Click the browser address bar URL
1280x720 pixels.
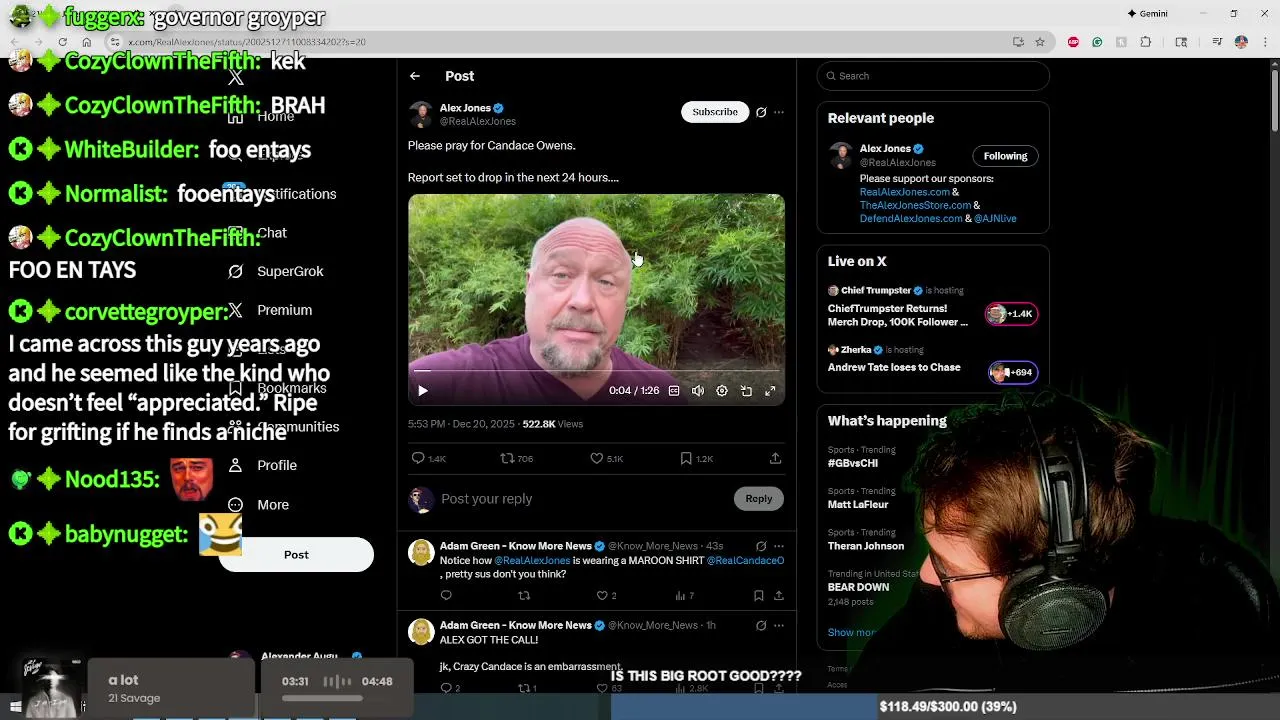click(246, 42)
